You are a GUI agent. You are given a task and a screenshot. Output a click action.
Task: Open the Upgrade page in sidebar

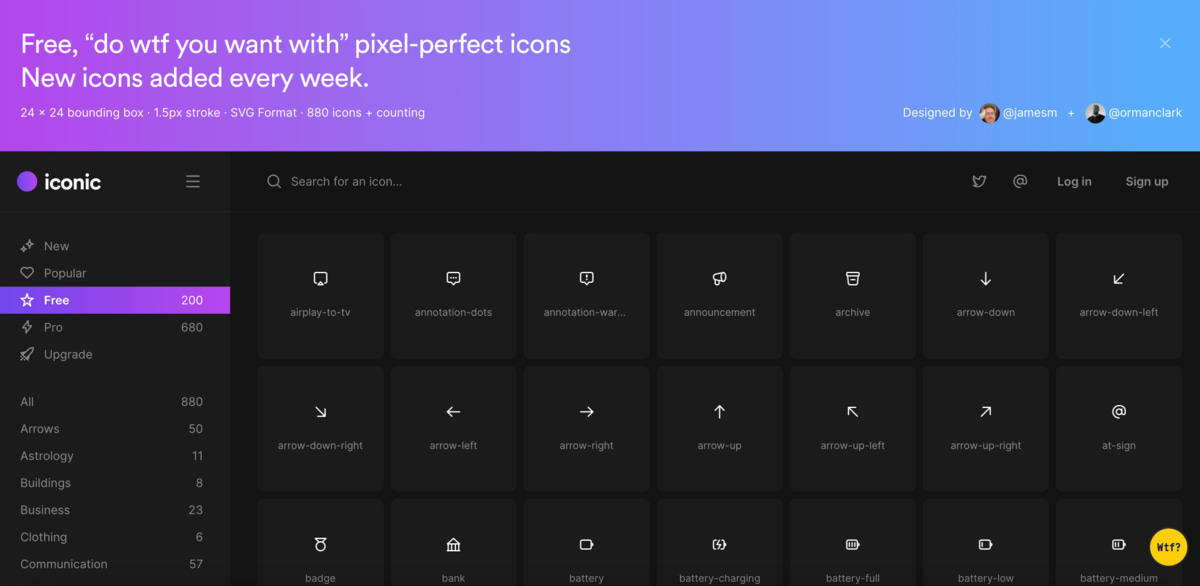click(115, 354)
